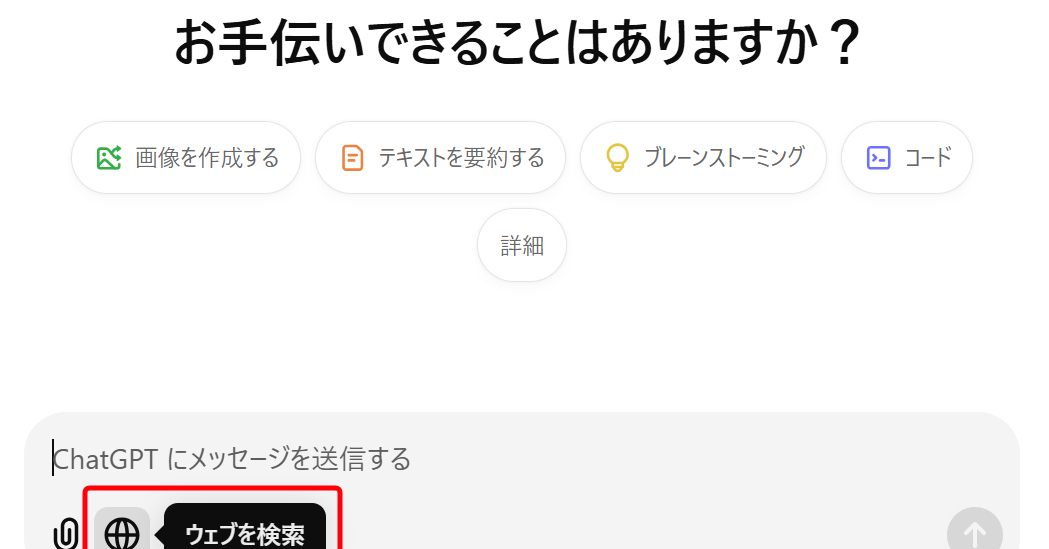Click the purple terminal icon beside コード
The height and width of the screenshot is (549, 1049).
[x=878, y=158]
